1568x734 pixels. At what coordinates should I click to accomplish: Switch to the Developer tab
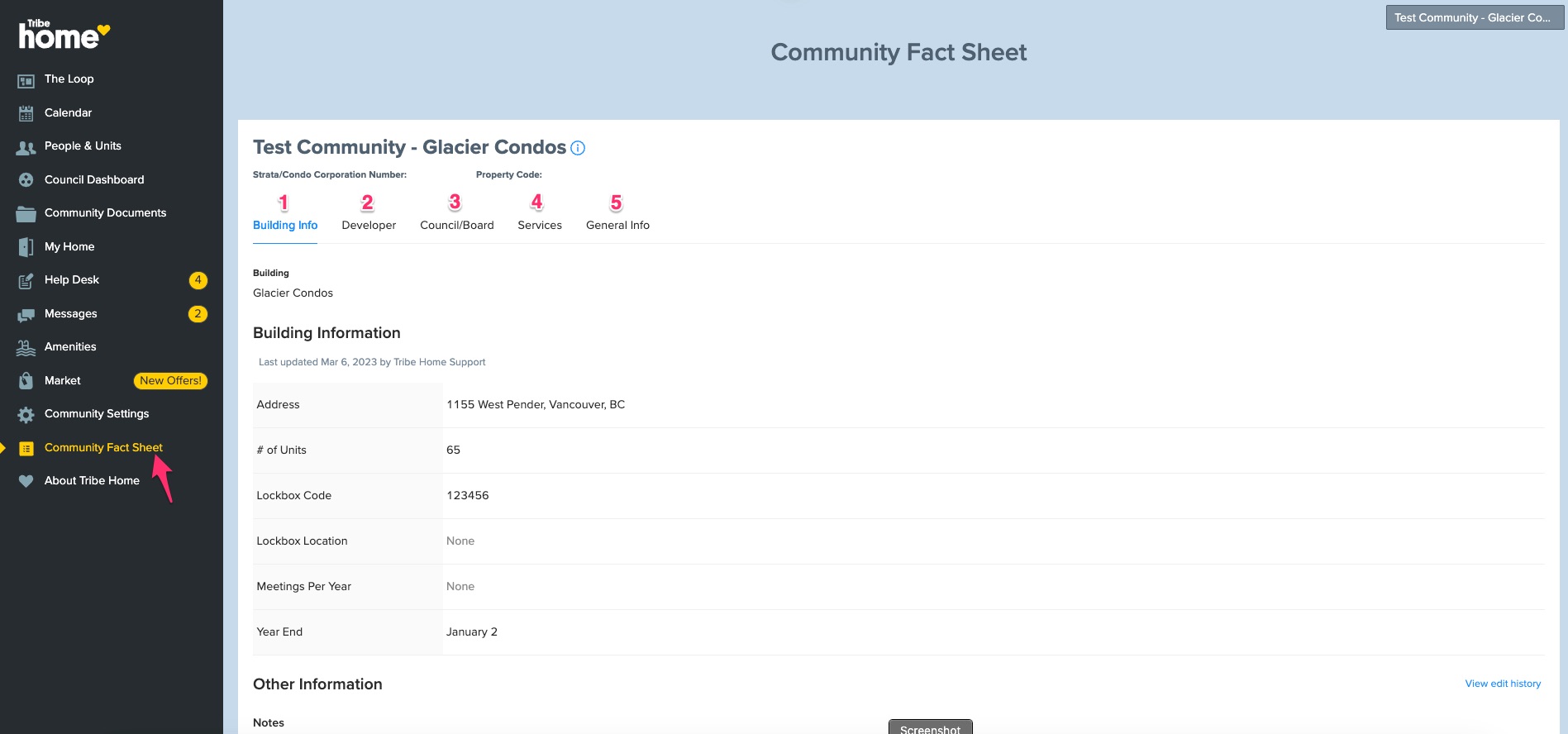pos(369,225)
